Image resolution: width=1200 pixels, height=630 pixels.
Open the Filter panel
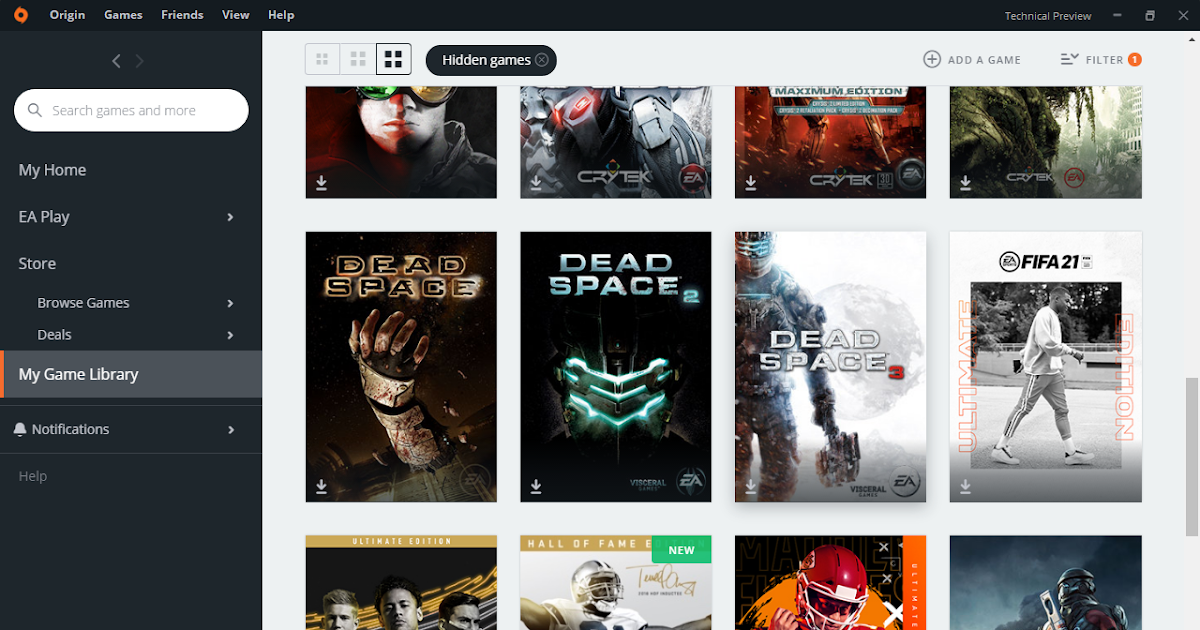tap(1101, 60)
